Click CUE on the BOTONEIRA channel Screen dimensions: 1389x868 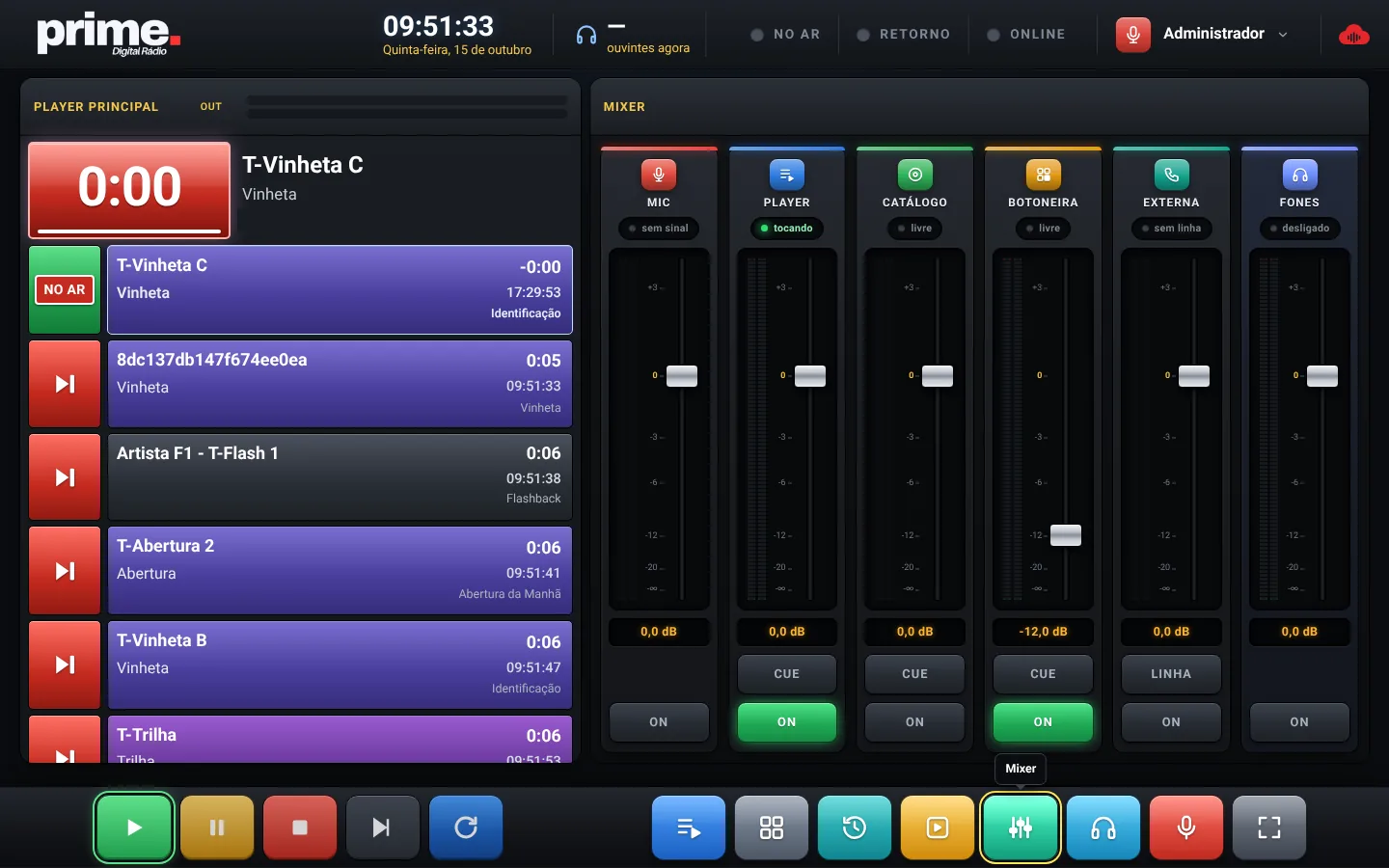[1044, 674]
